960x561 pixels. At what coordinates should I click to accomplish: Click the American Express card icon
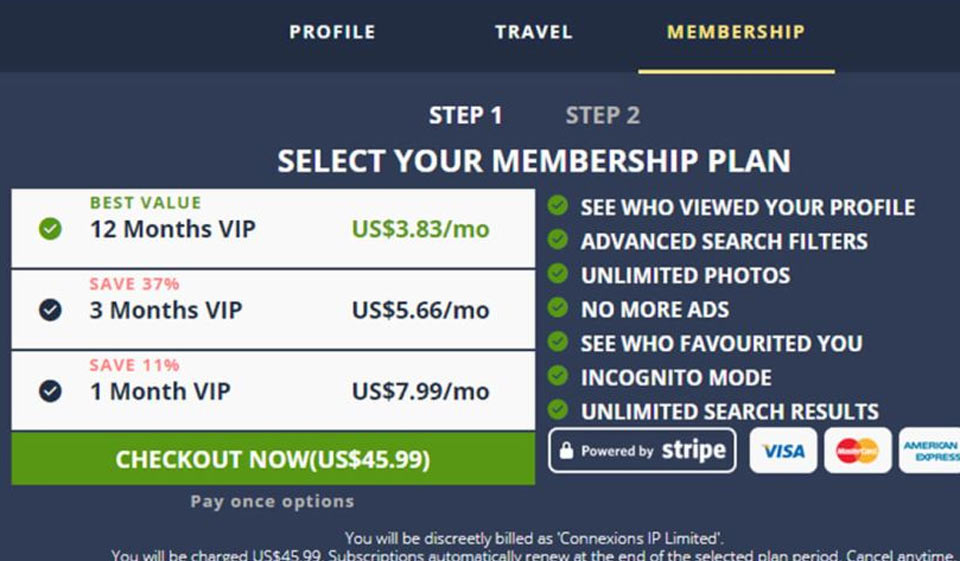930,451
